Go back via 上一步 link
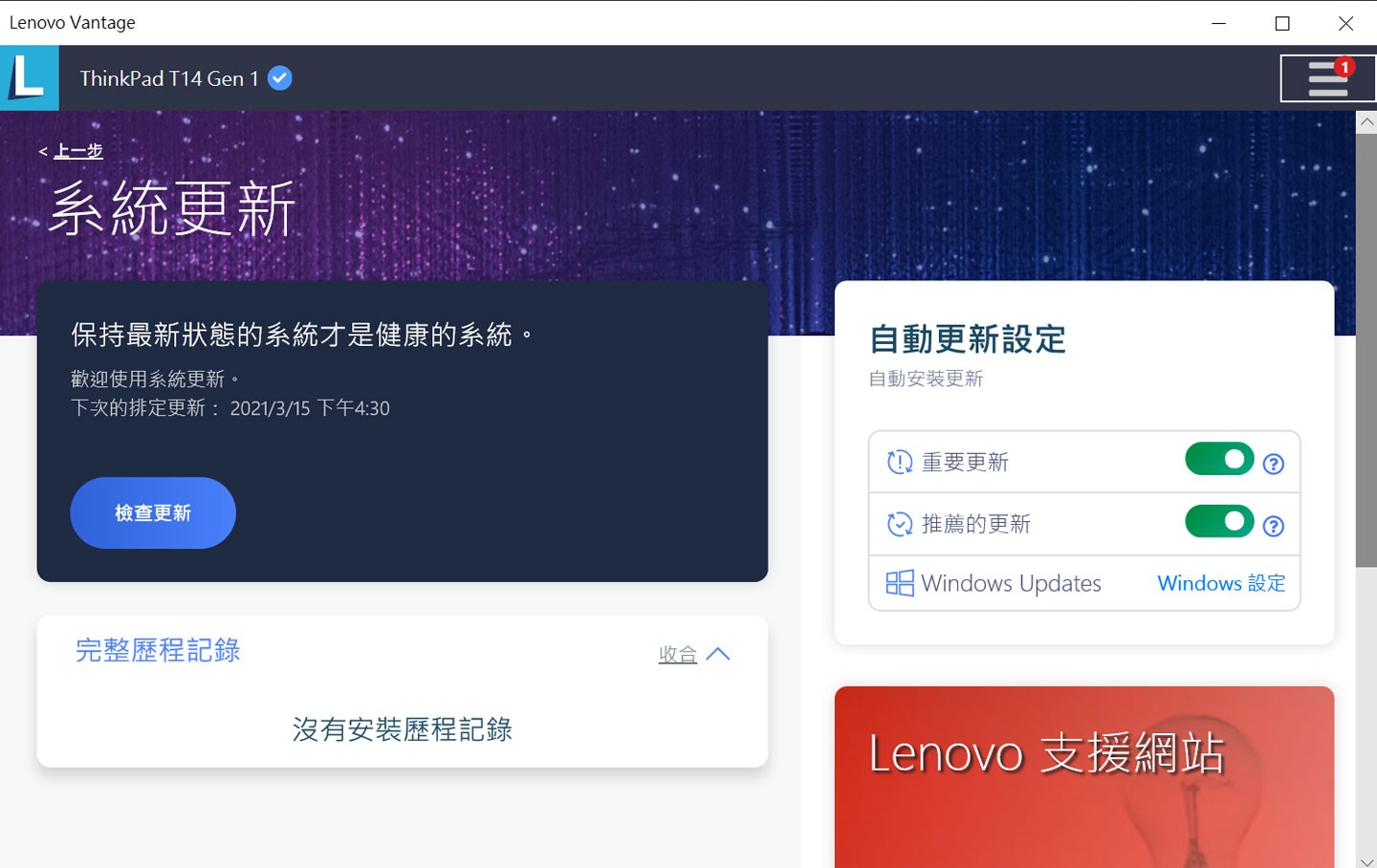The width and height of the screenshot is (1377, 868). point(77,151)
